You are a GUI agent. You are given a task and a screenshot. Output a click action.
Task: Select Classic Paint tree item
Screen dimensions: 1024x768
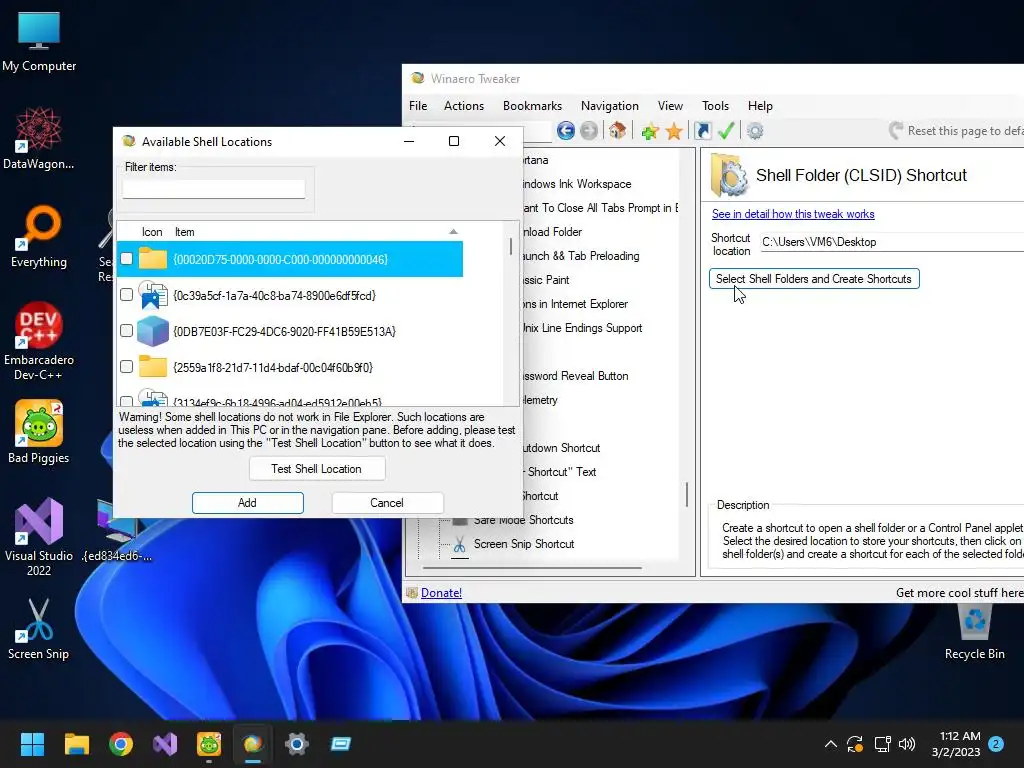coord(546,280)
